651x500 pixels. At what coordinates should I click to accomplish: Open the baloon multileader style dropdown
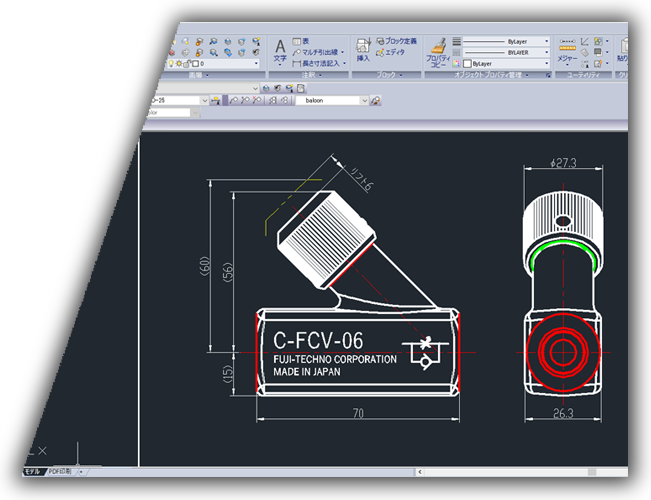click(364, 100)
